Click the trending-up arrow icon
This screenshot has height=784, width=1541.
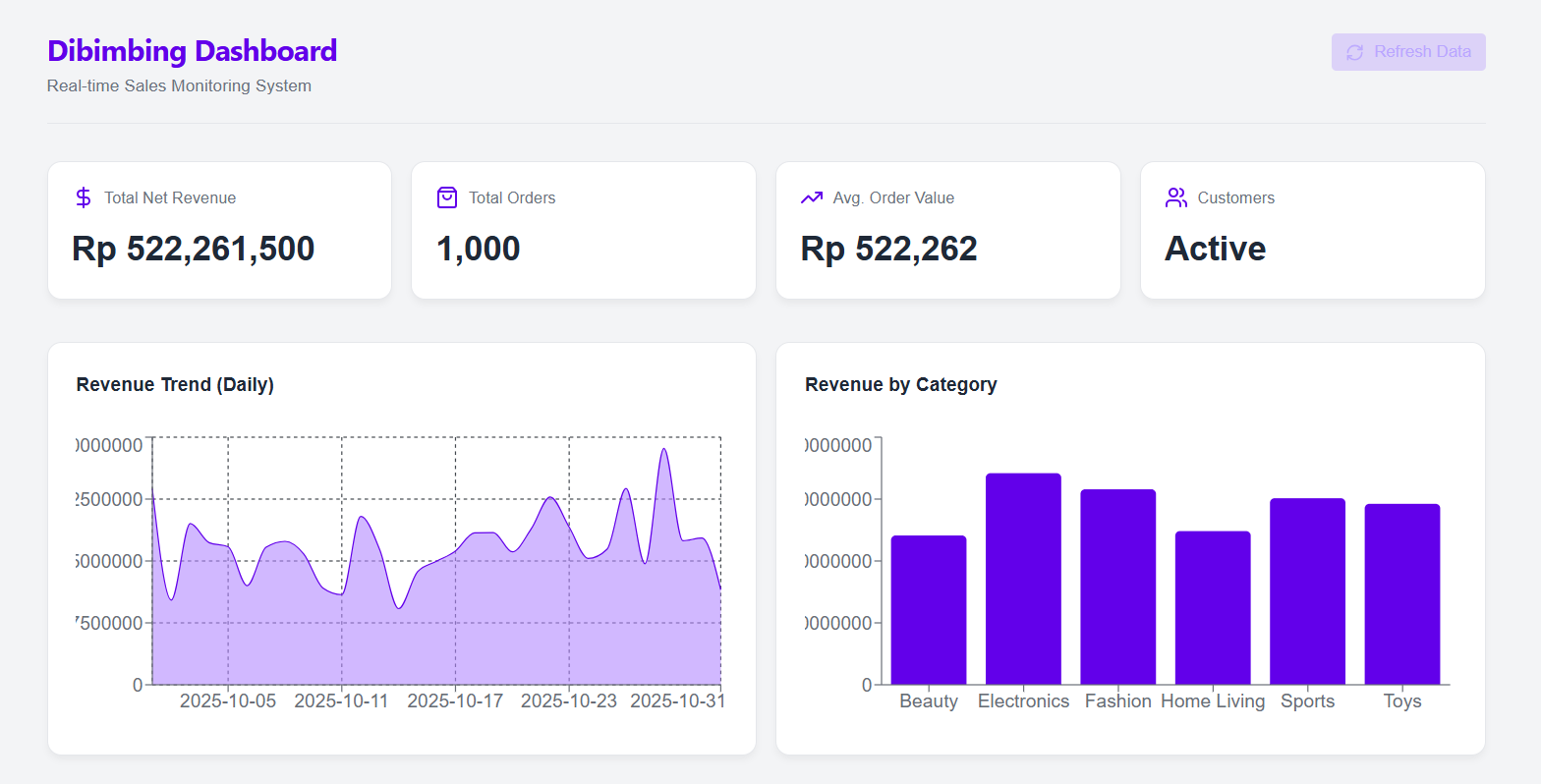coord(812,197)
